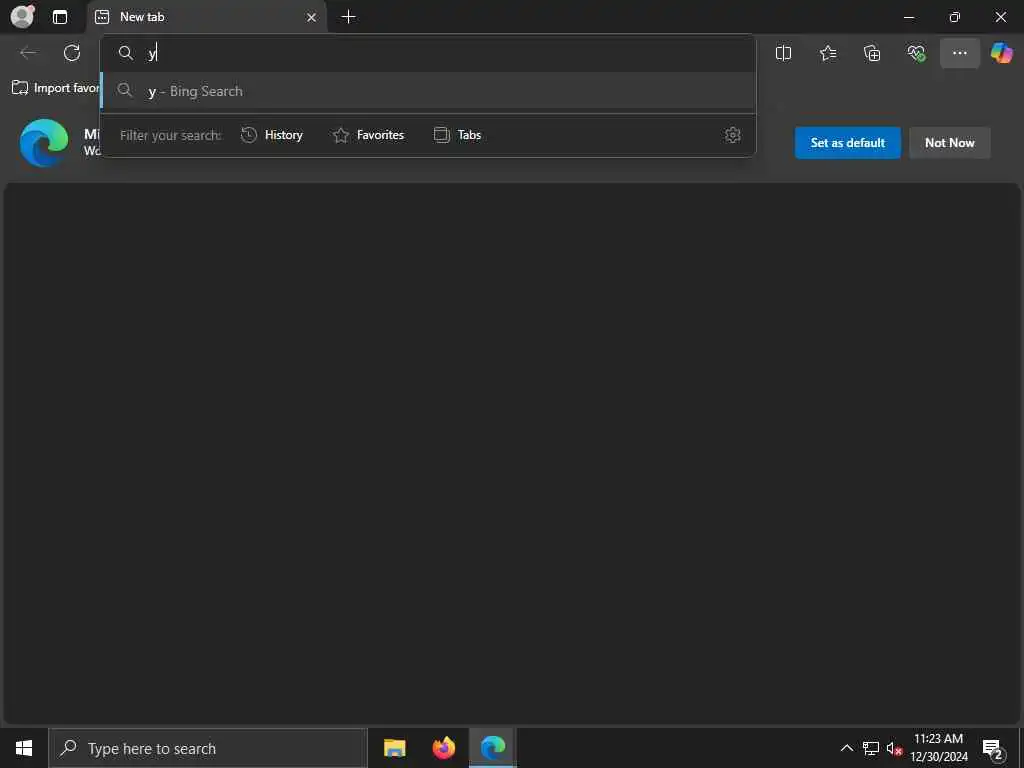Open the Copilot sidebar
This screenshot has width=1024, height=768.
(1002, 53)
